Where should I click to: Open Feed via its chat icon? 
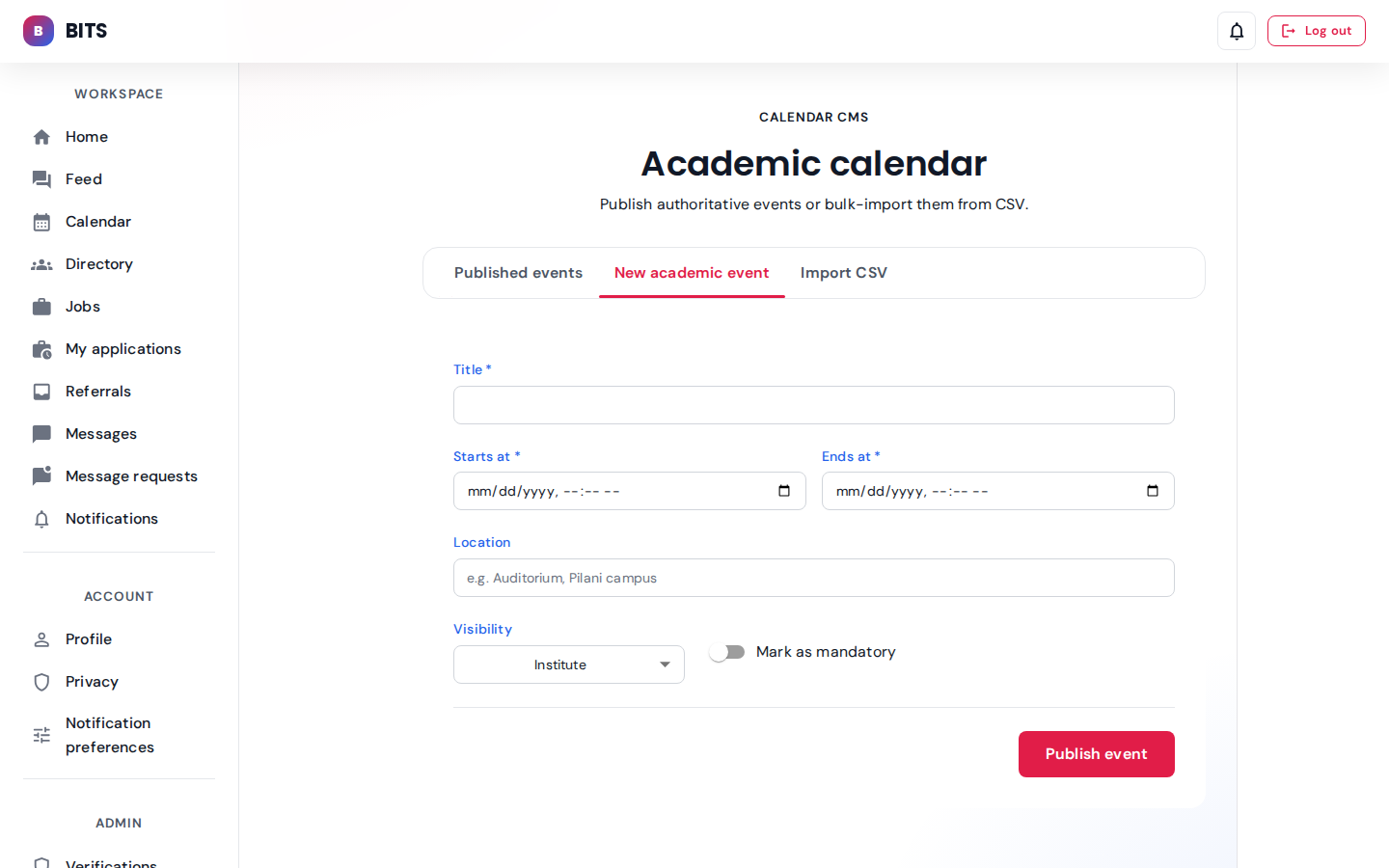pos(41,179)
